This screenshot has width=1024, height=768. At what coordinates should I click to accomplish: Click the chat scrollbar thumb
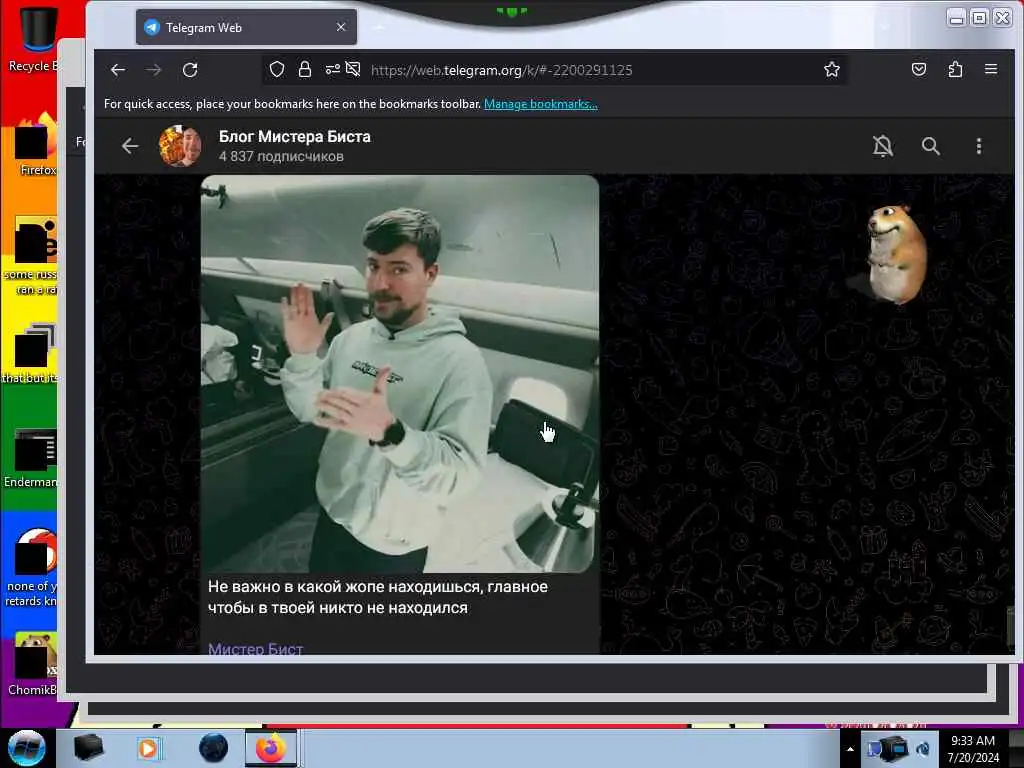coord(1010,629)
